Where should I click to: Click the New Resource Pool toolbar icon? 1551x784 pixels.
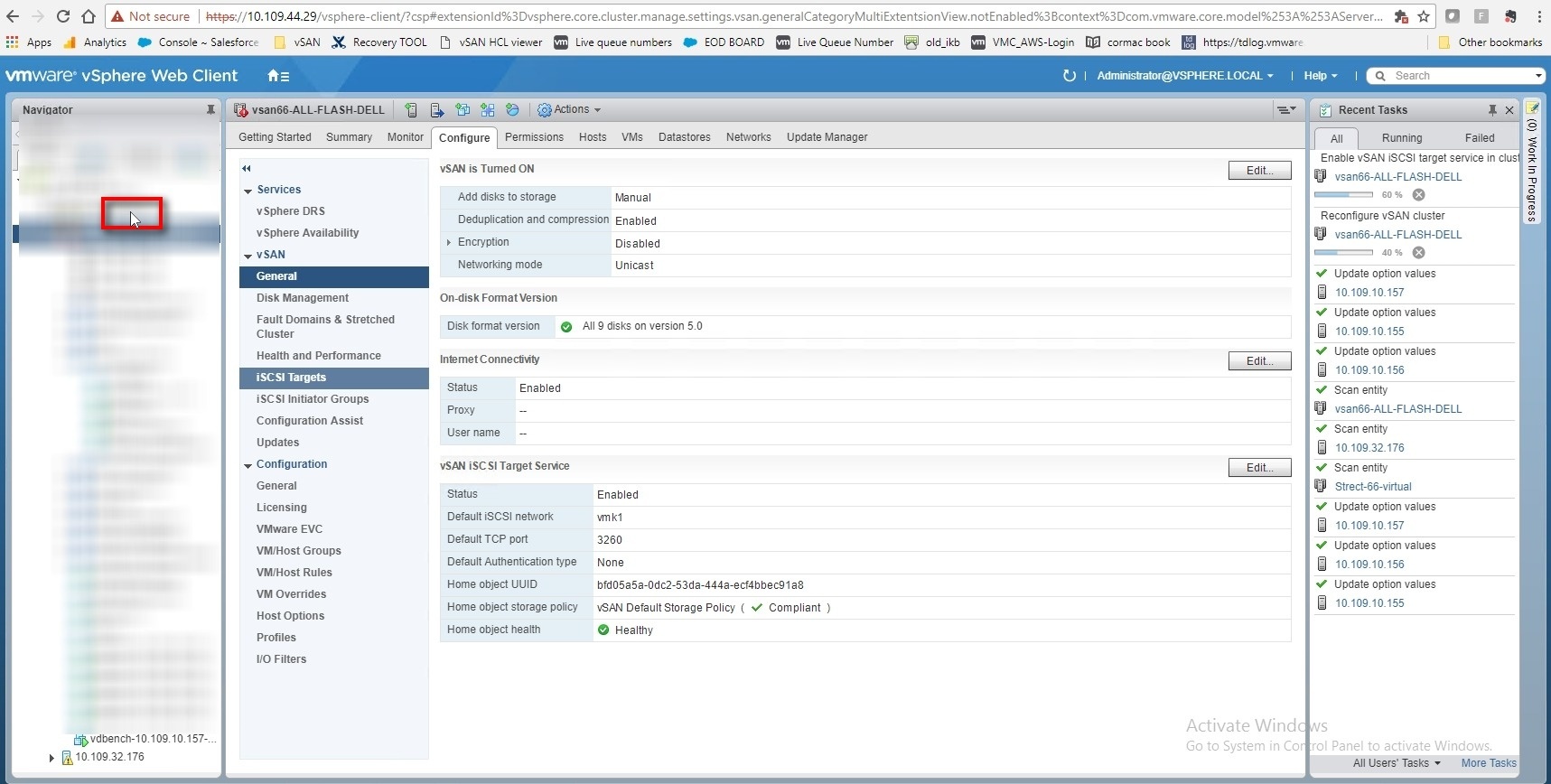coord(512,110)
